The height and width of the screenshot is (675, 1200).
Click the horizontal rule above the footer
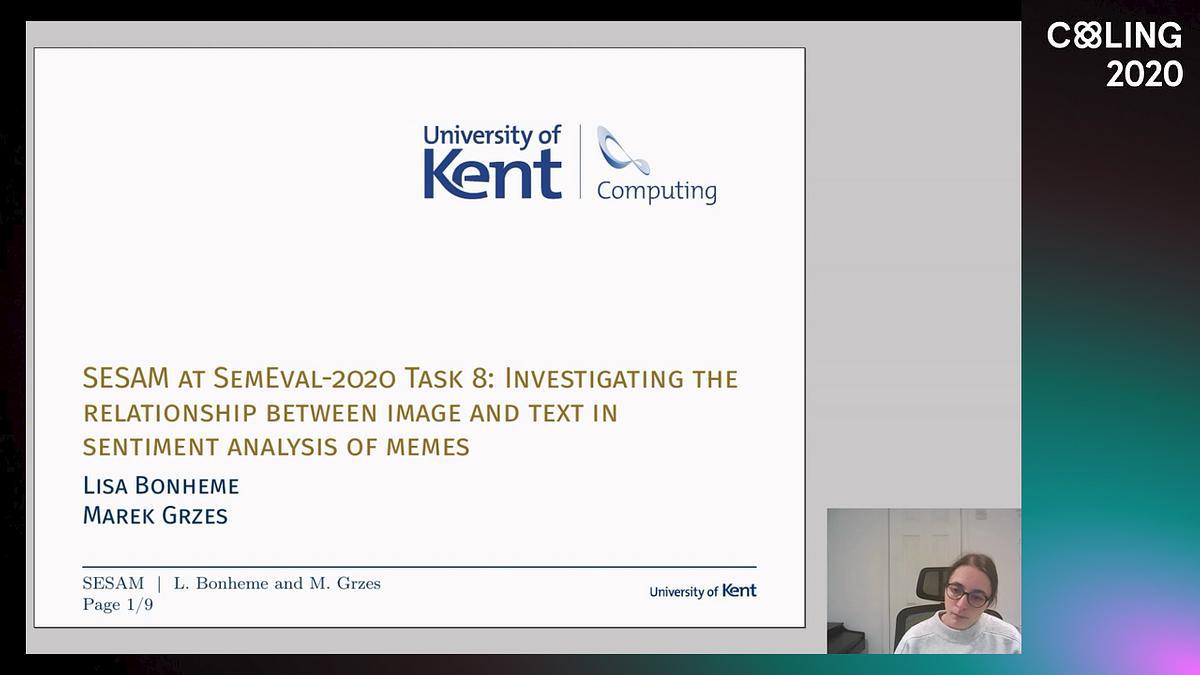pos(419,567)
